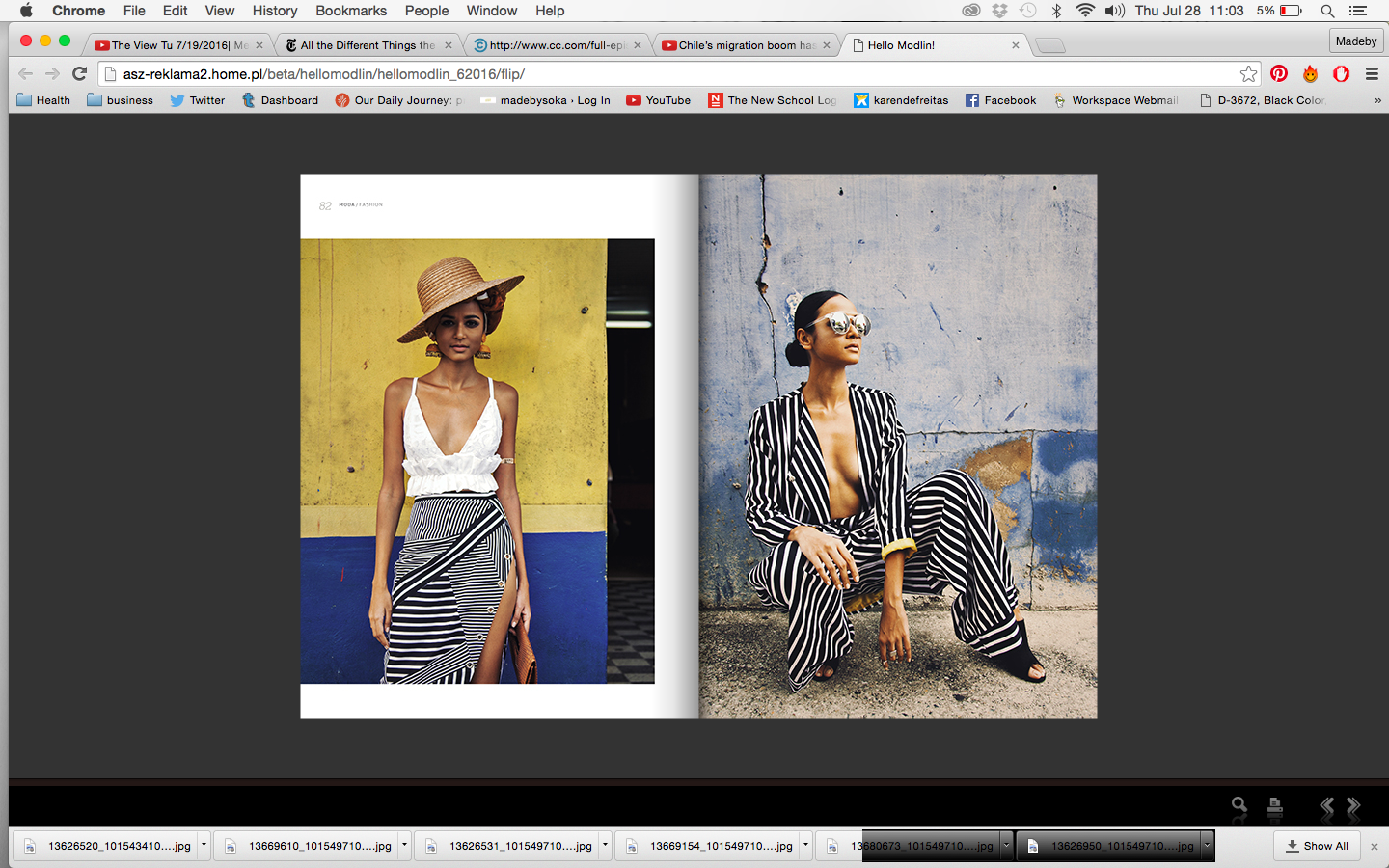The height and width of the screenshot is (868, 1389).
Task: Close the downloads bar
Action: tap(1375, 846)
